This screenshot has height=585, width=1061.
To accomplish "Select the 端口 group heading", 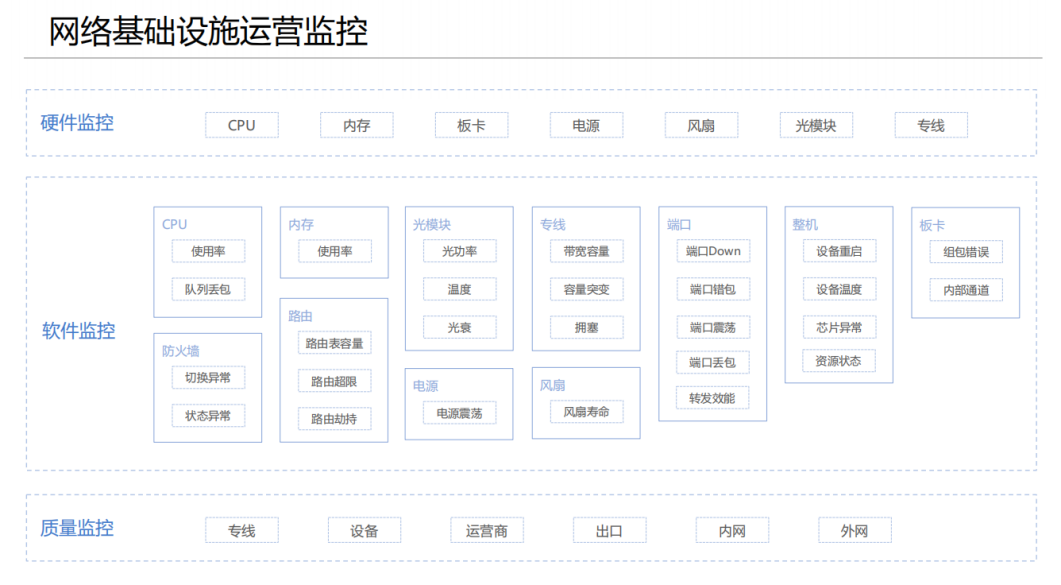I will [x=679, y=225].
